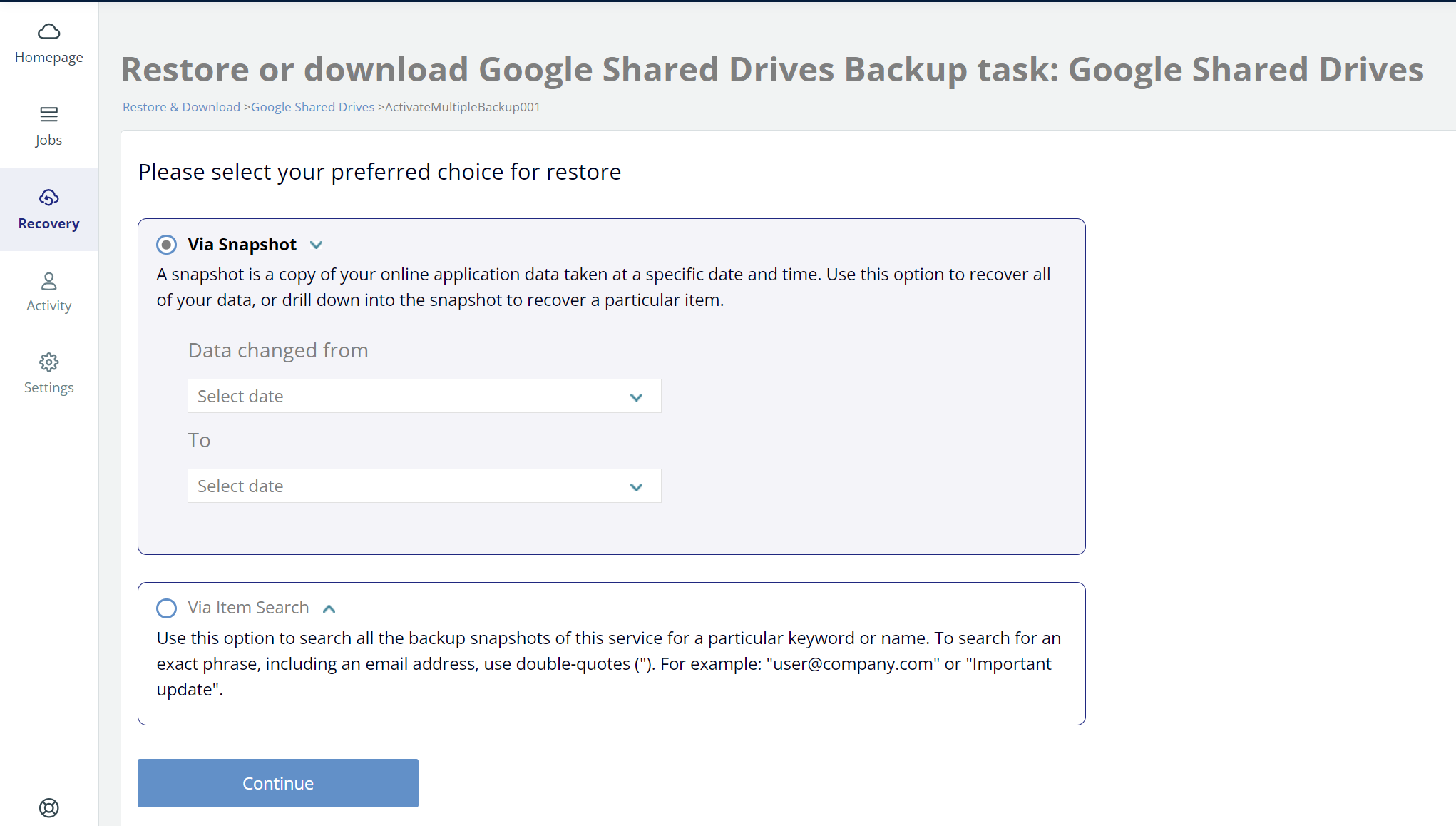Follow the Google Shared Drives breadcrumb link
Viewport: 1456px width, 826px height.
312,107
